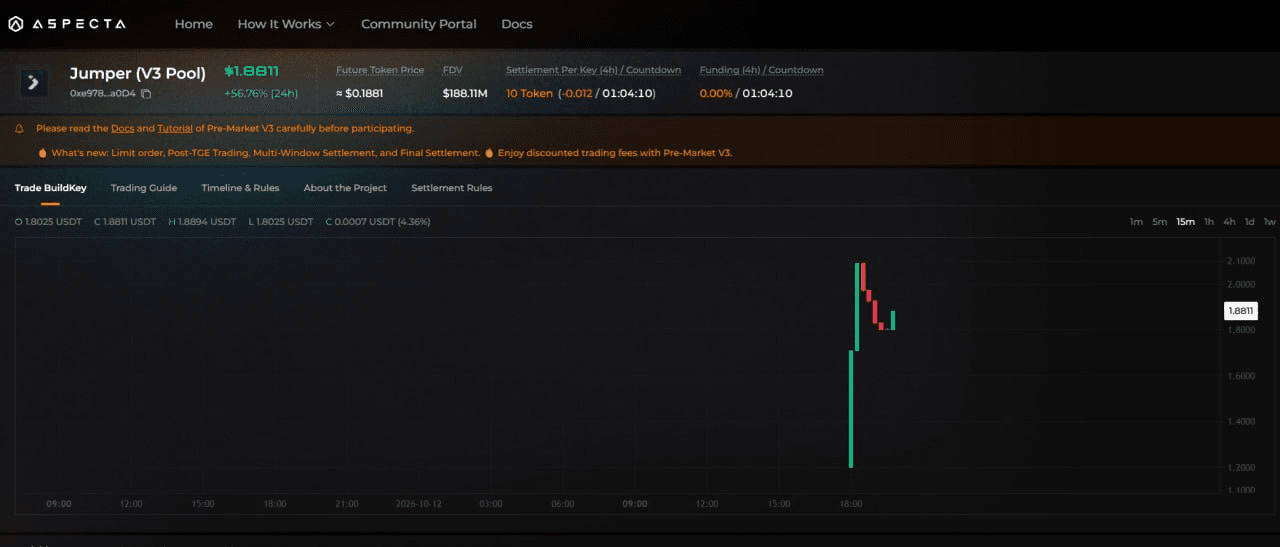Open Docs in the top navigation
The width and height of the screenshot is (1280, 547).
pos(517,24)
